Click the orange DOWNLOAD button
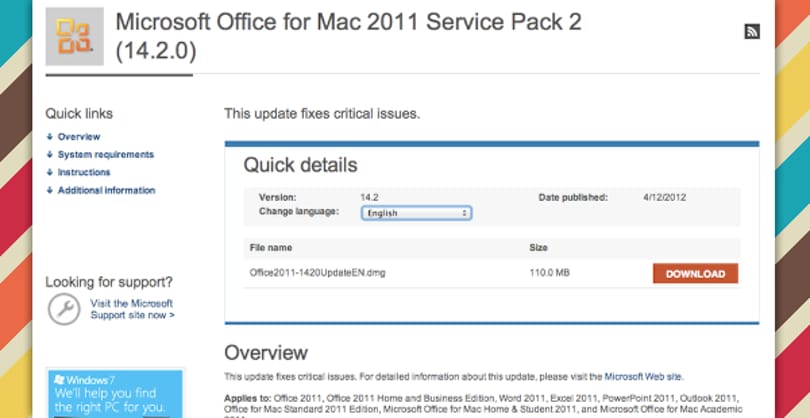The height and width of the screenshot is (418, 810). pos(695,274)
